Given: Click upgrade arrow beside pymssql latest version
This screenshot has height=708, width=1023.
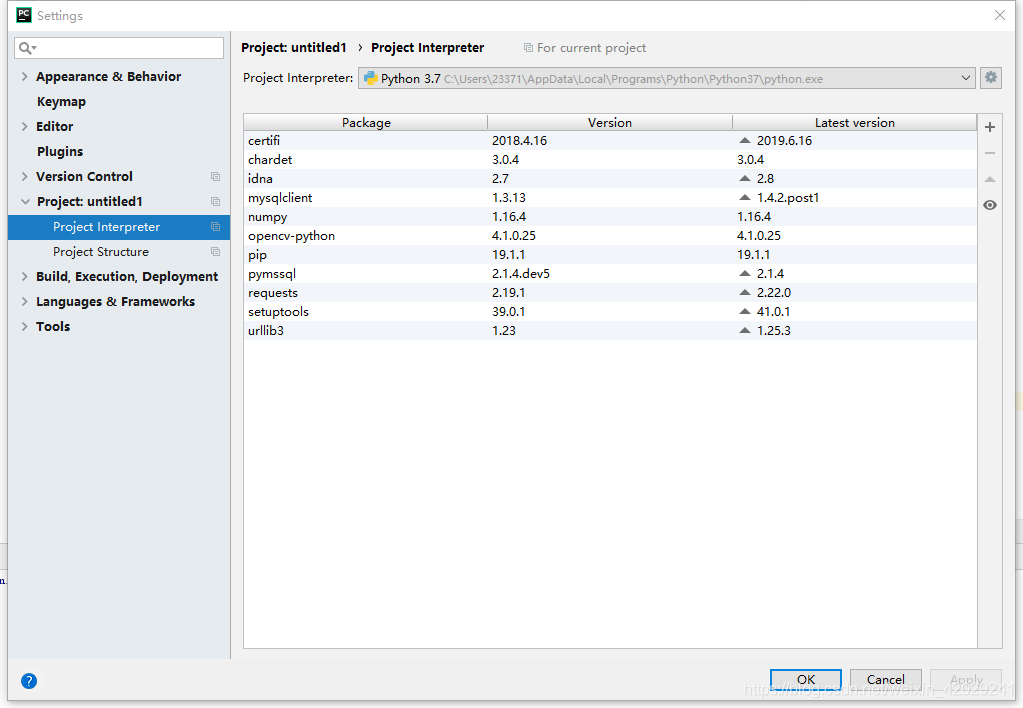Looking at the screenshot, I should [744, 273].
